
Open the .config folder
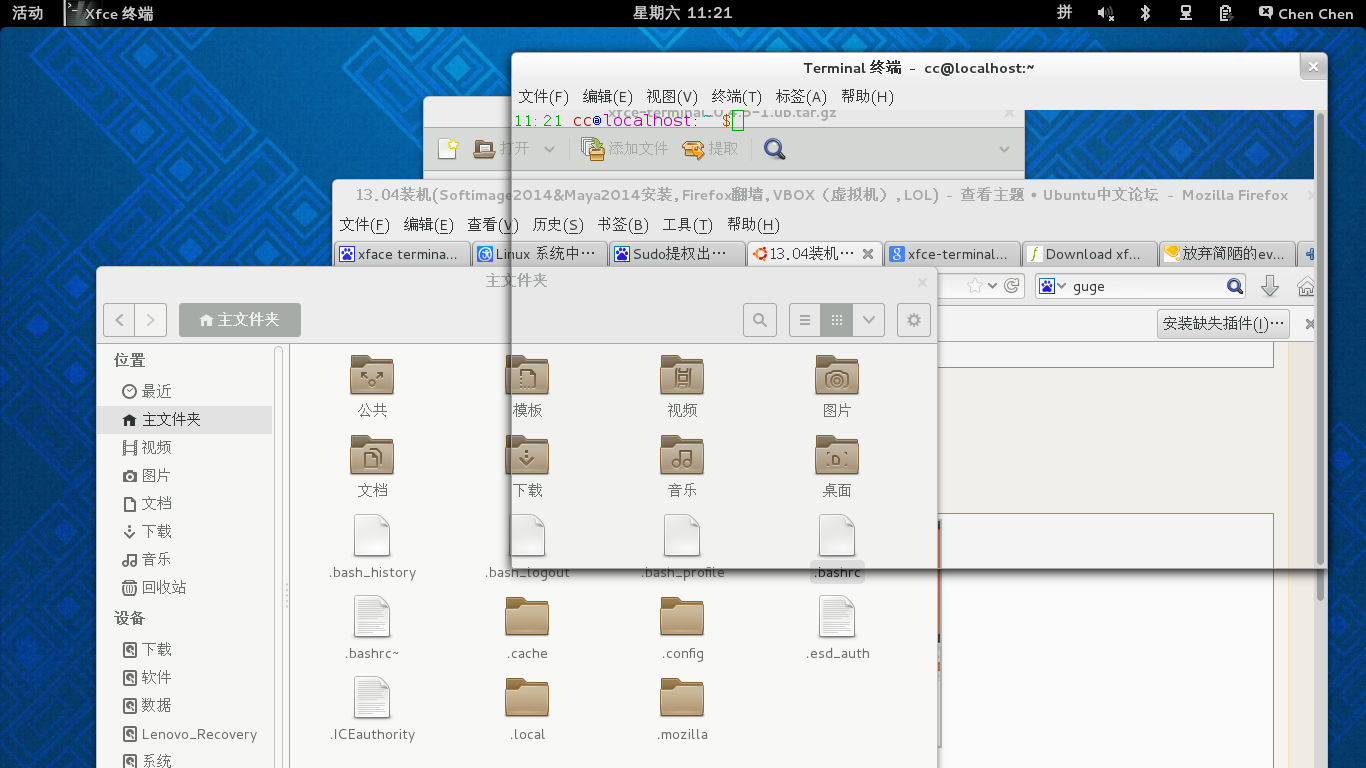pos(682,617)
